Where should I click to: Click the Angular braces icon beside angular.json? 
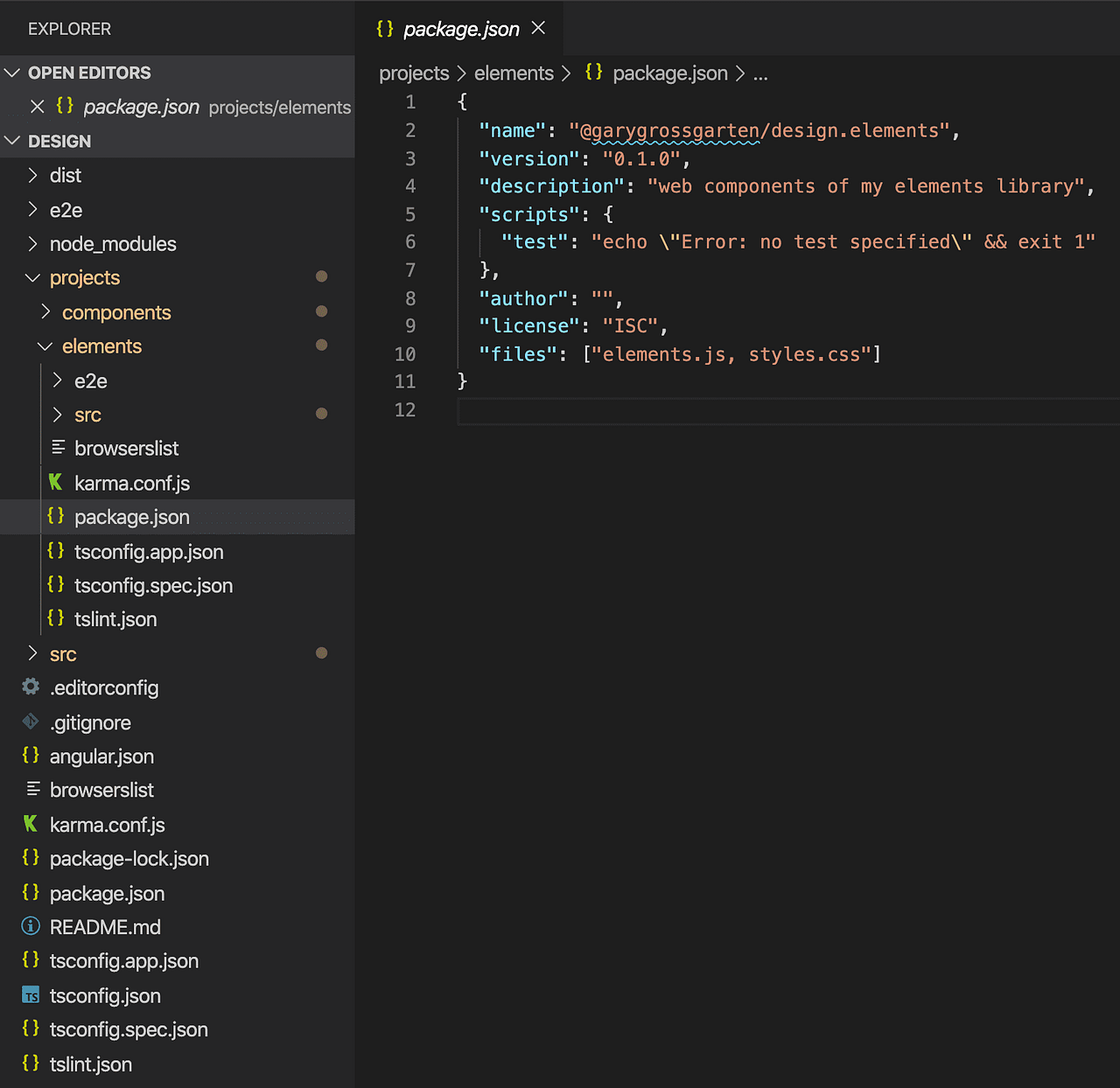point(31,756)
